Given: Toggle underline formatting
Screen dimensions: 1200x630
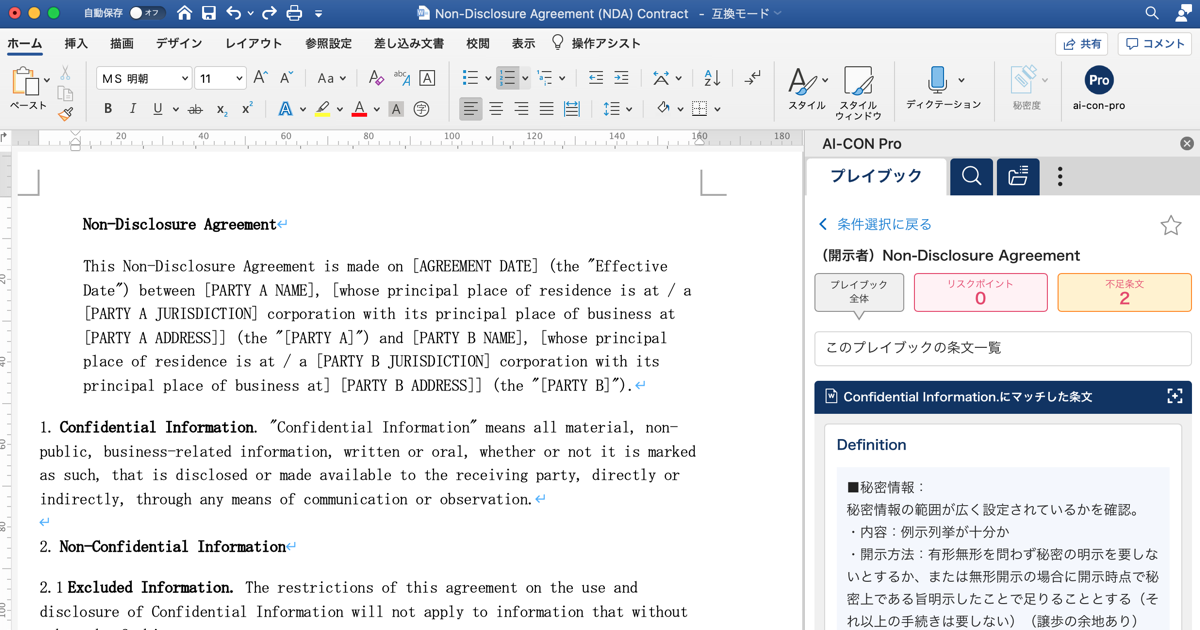Looking at the screenshot, I should (x=157, y=109).
